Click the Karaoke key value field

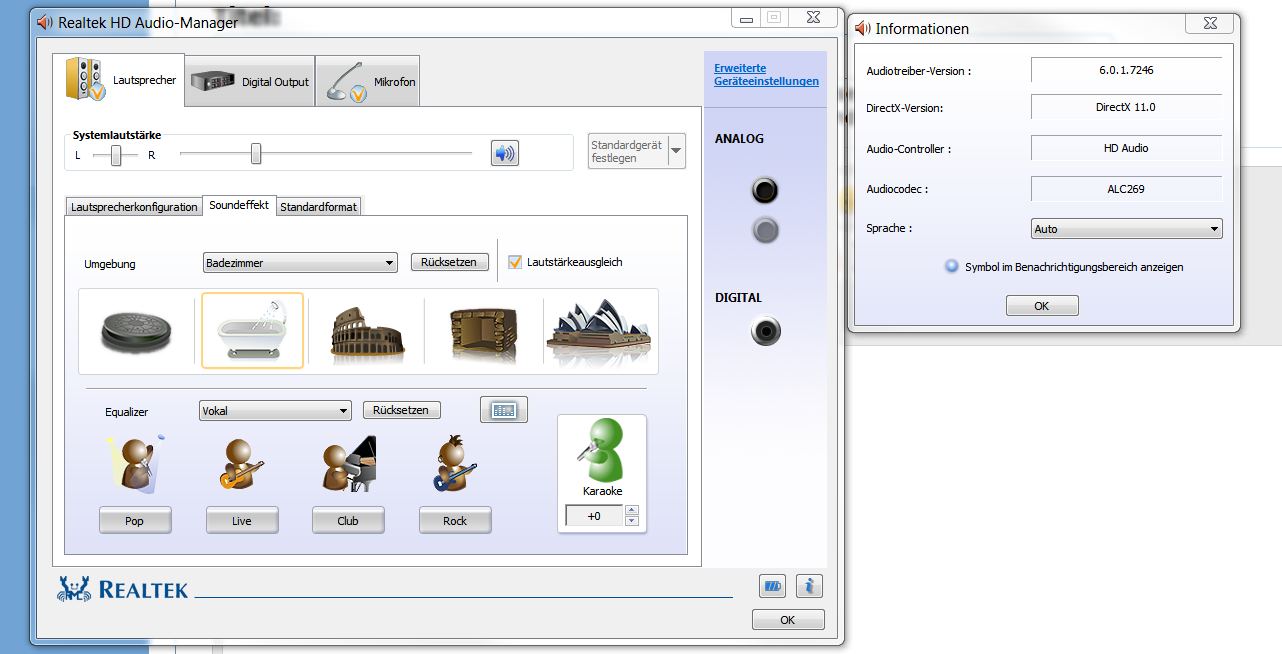pos(594,516)
